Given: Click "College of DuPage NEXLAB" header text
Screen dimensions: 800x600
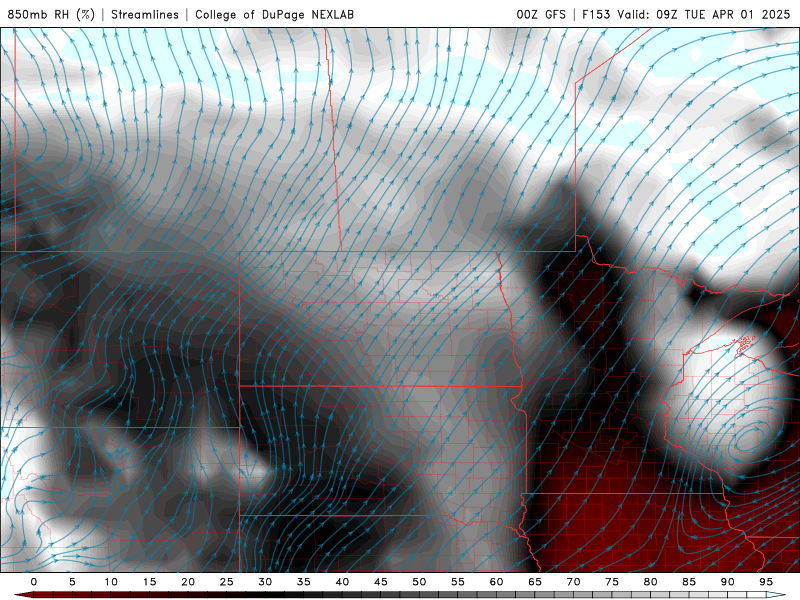Looking at the screenshot, I should coord(274,14).
